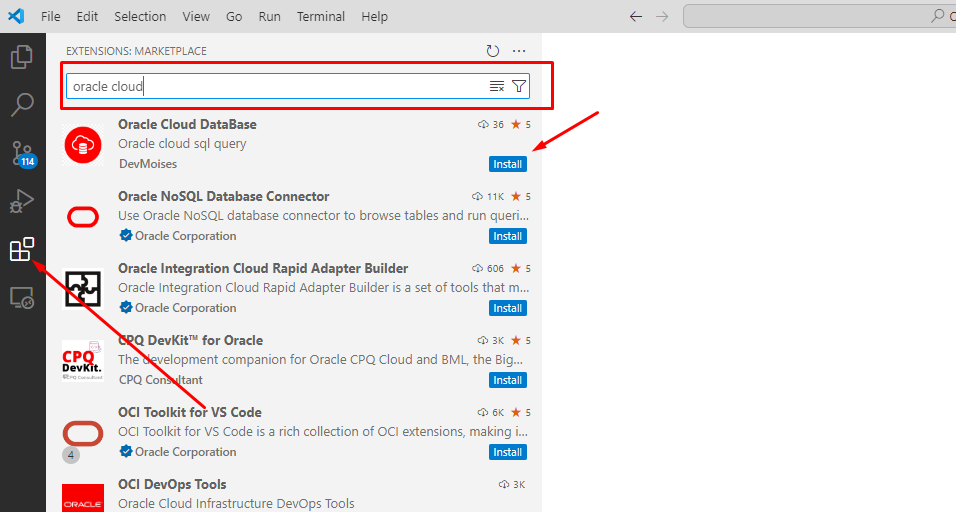The height and width of the screenshot is (512, 956).
Task: Open the Views and More Actions ellipsis
Action: tap(519, 51)
